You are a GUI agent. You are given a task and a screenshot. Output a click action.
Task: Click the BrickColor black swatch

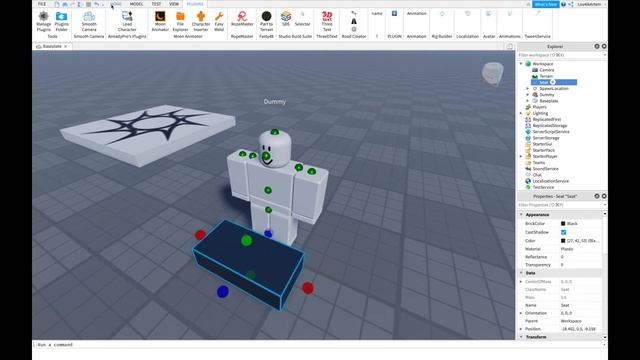[x=563, y=224]
